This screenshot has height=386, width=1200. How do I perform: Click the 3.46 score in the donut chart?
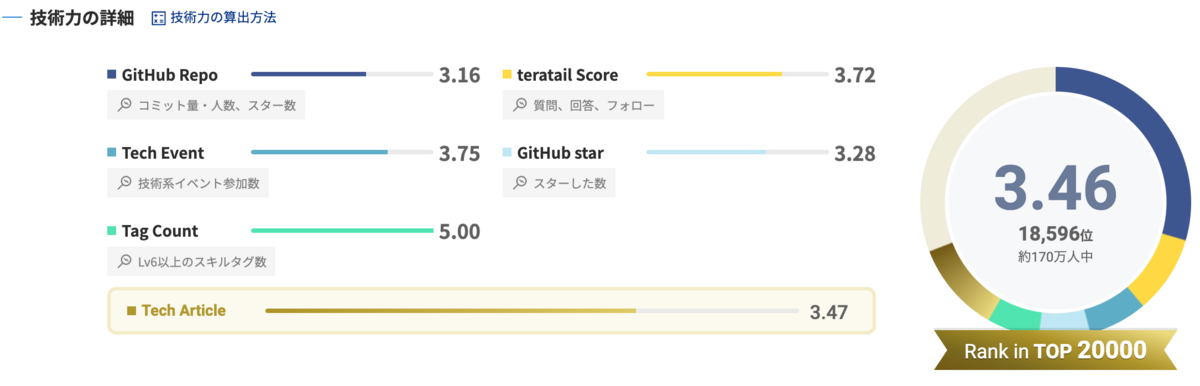(1055, 187)
